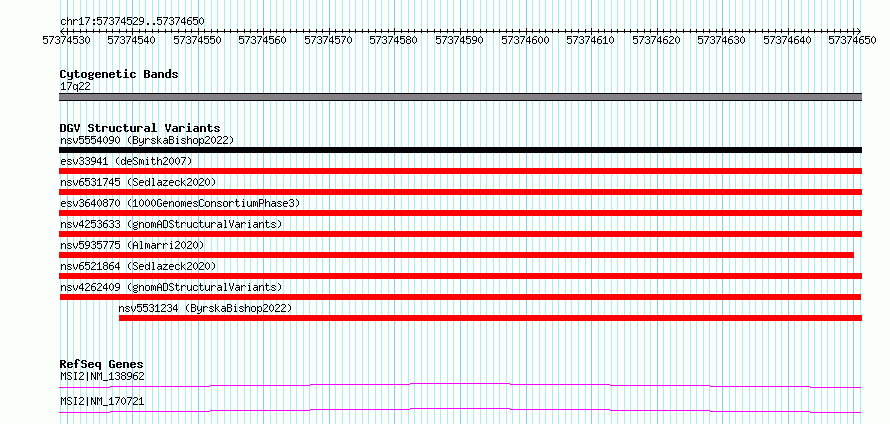
Task: Open the MSI2|NM_138962 gene label
Action: [102, 376]
